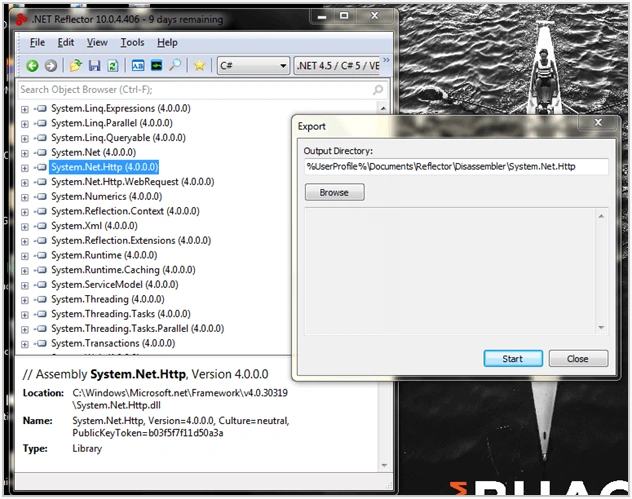Click the Decompile toolbar icon
Viewport: 632px width, 499px height.
click(x=138, y=65)
